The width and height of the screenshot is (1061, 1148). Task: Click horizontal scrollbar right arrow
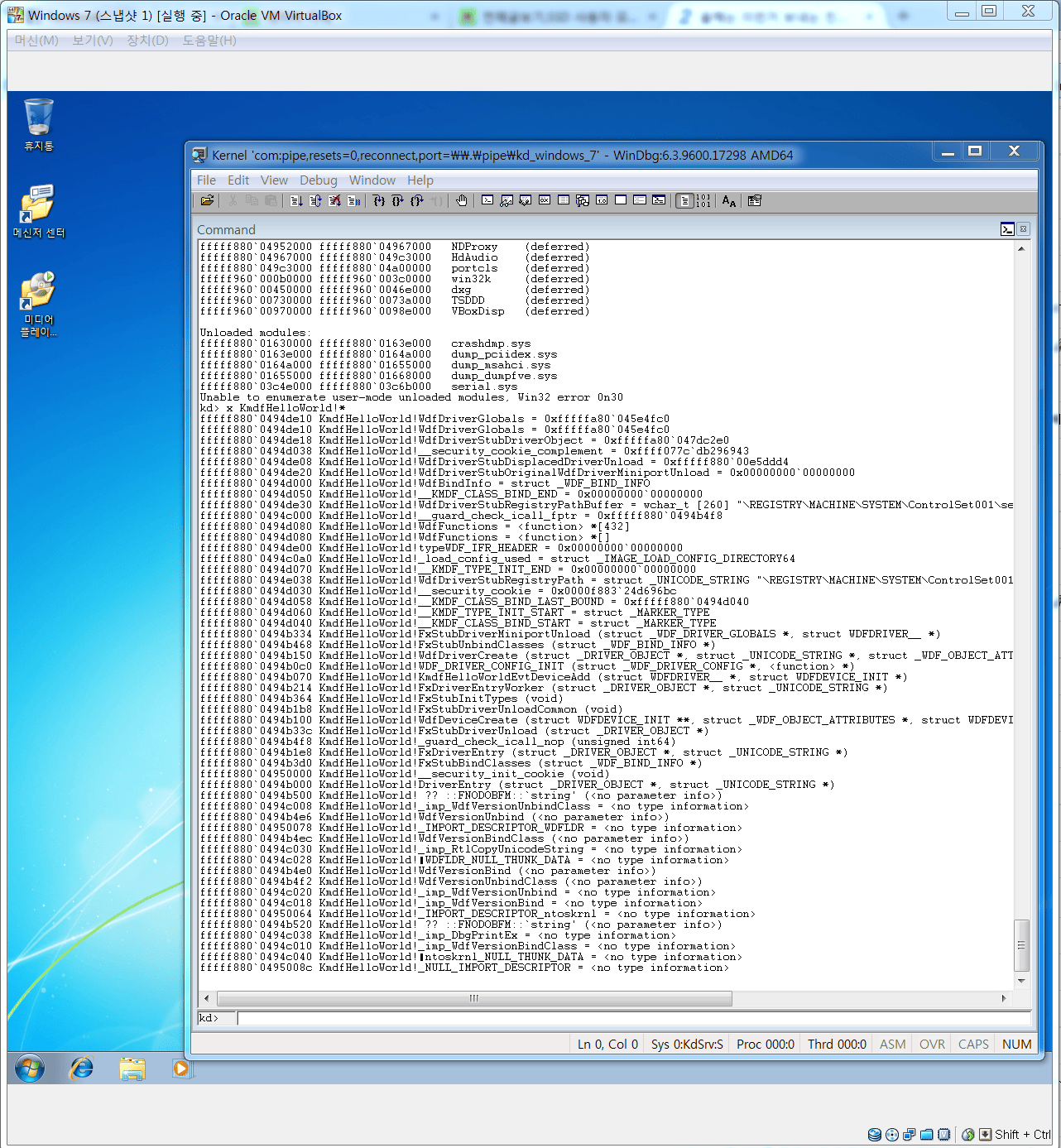pyautogui.click(x=1005, y=998)
